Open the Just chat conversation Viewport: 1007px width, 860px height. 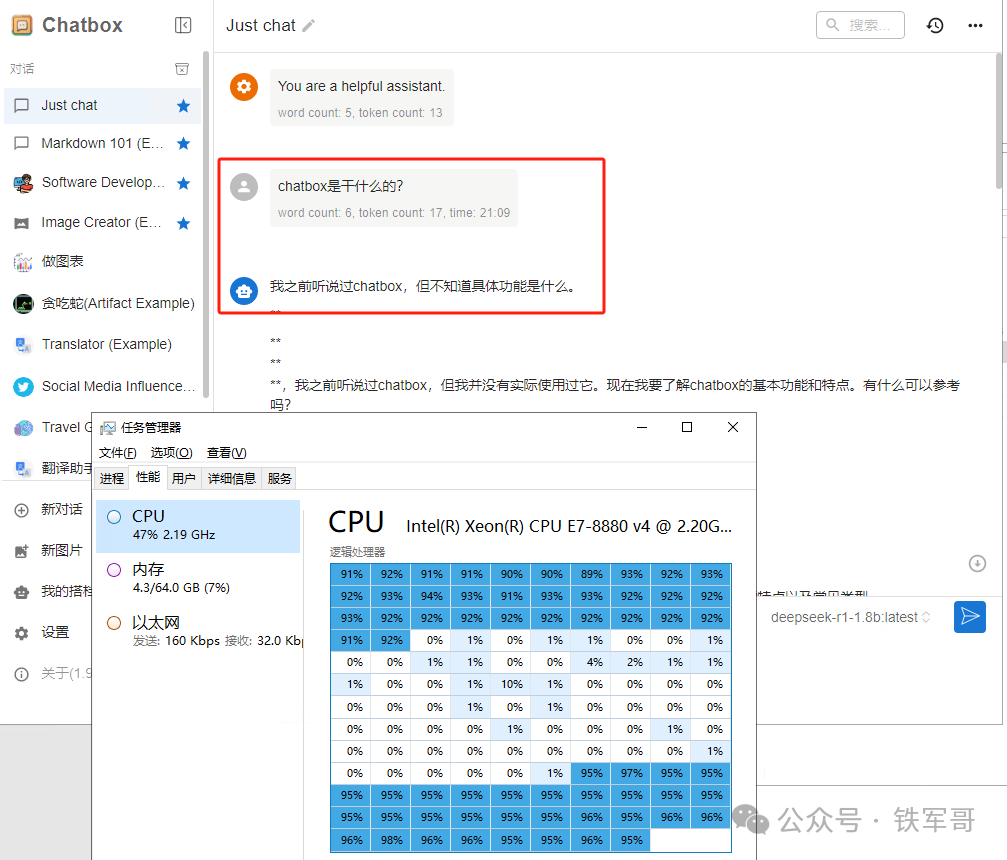[102, 105]
